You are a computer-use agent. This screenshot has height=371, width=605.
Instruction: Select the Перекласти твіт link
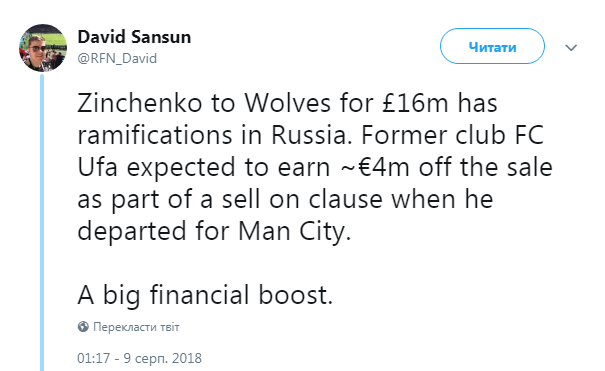click(x=136, y=327)
